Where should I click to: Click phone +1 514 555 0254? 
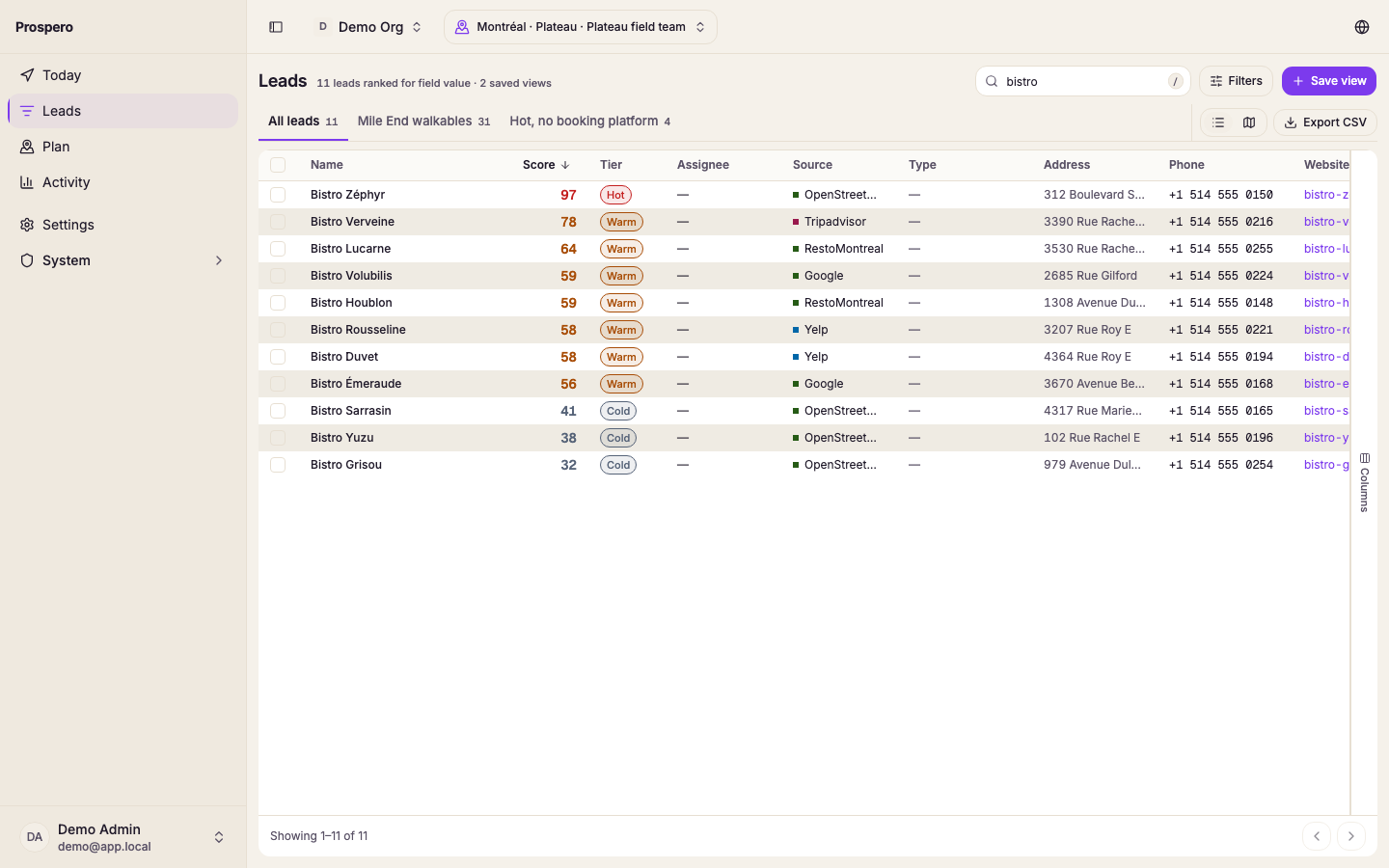click(1221, 465)
